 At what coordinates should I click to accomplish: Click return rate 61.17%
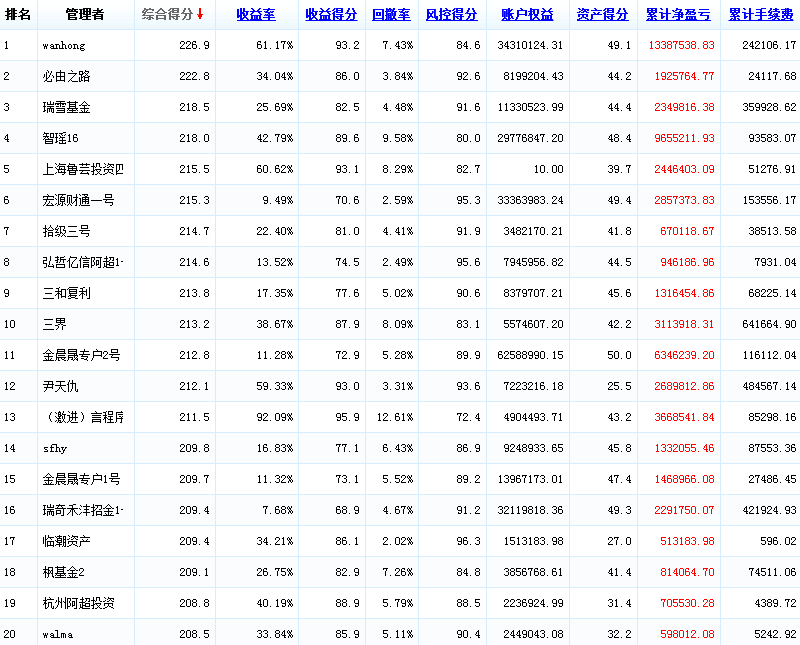pos(274,45)
